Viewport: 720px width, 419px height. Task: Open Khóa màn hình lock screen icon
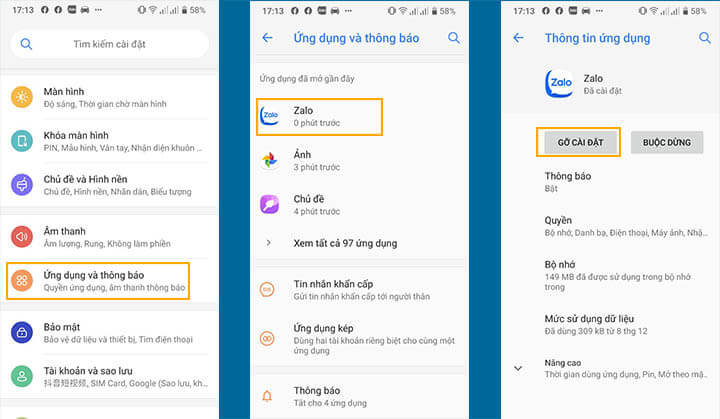22,141
